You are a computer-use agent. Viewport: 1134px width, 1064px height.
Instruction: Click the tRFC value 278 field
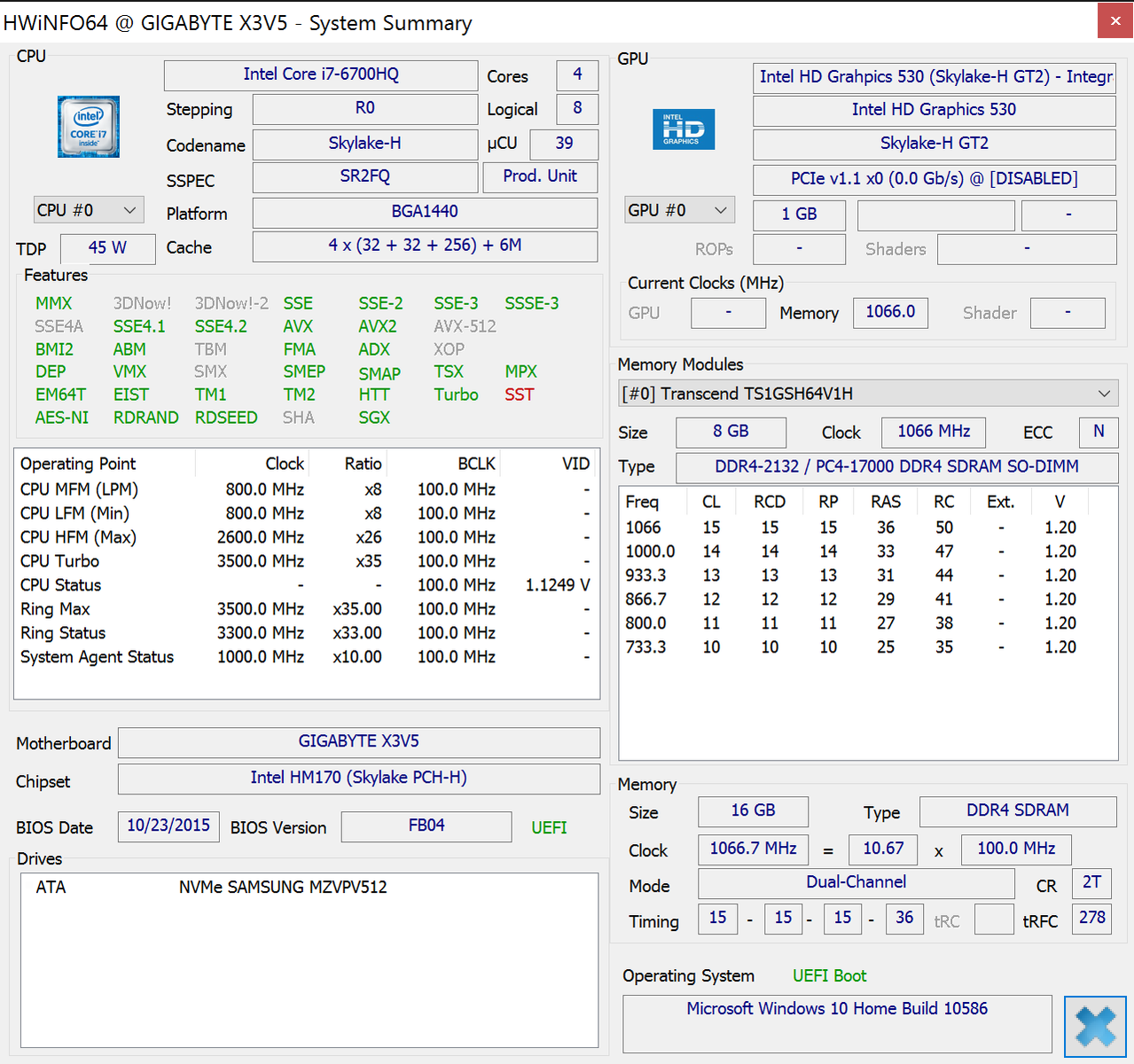tap(1092, 919)
